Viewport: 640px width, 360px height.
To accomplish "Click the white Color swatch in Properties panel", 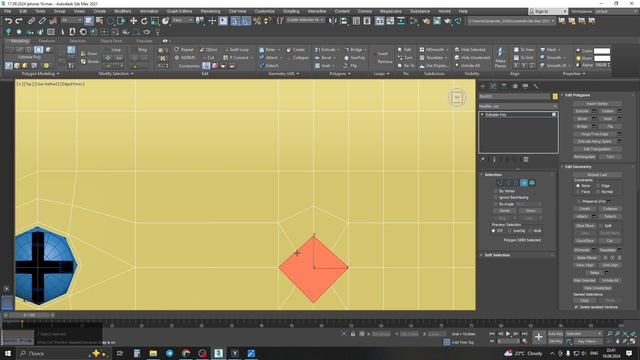I will (602, 51).
